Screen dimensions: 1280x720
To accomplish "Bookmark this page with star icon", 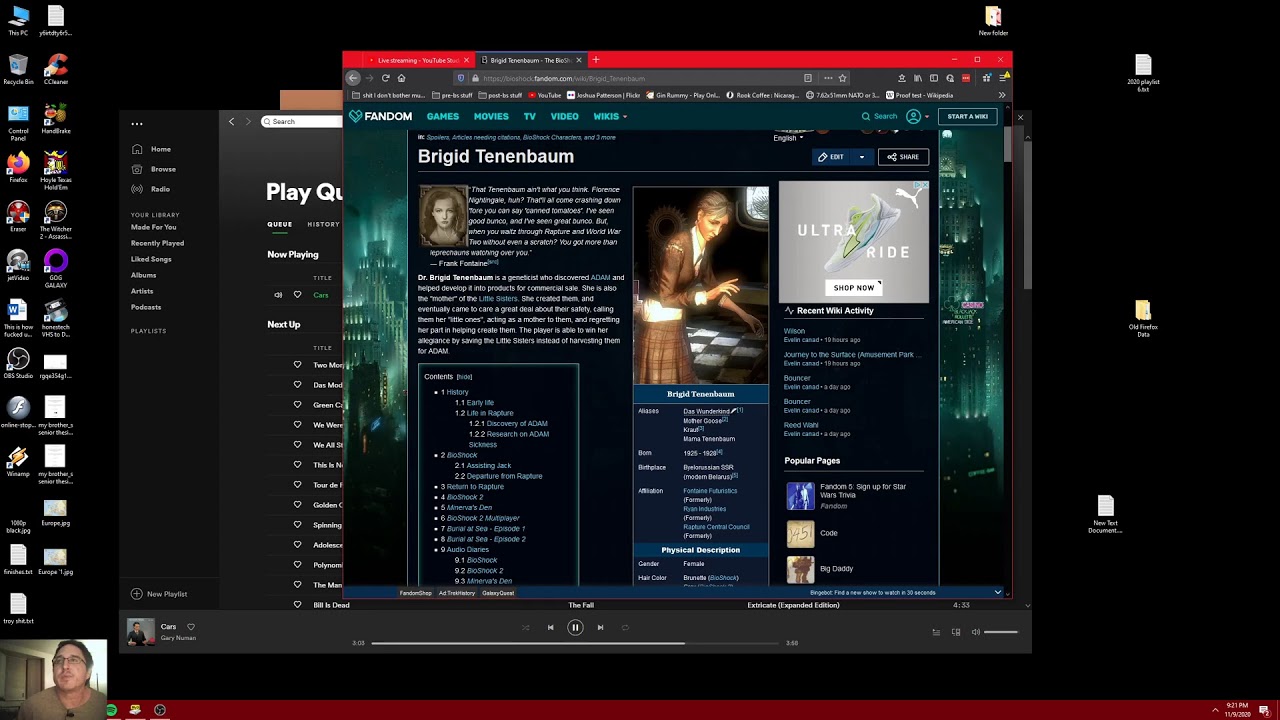I will 842,78.
